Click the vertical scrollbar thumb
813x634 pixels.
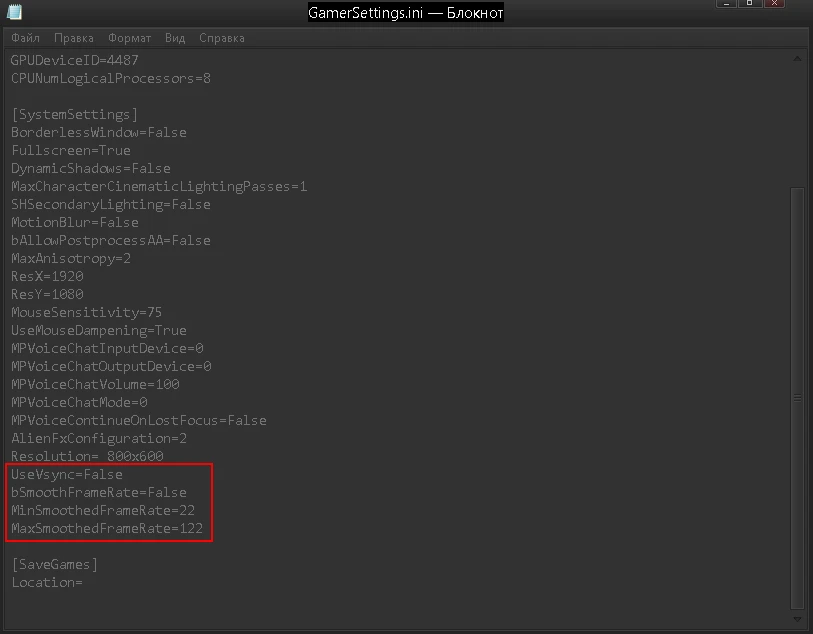pyautogui.click(x=797, y=398)
